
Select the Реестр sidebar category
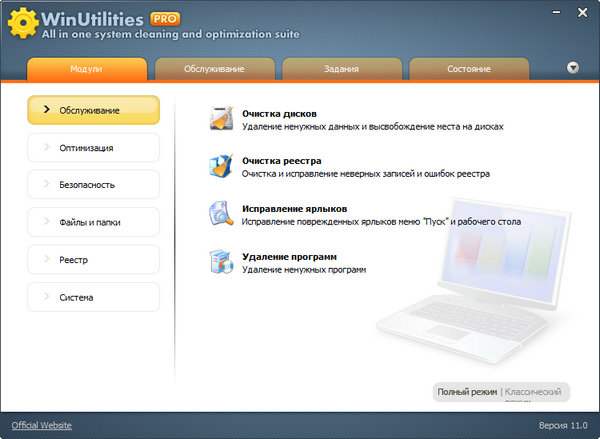point(93,260)
